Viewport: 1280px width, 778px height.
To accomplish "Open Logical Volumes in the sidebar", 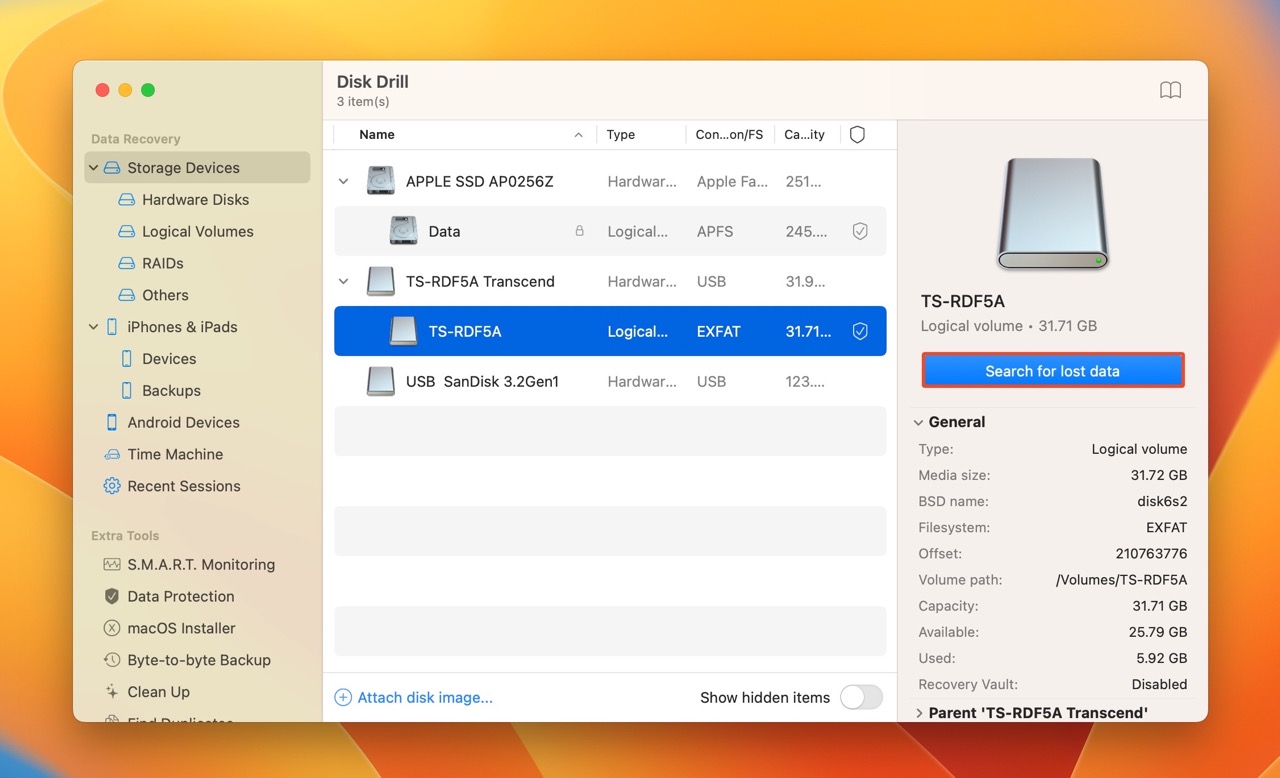I will point(198,232).
